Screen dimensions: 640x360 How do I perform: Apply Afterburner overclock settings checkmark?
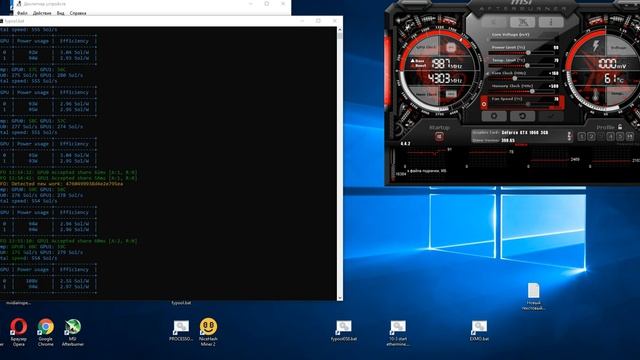(x=551, y=116)
